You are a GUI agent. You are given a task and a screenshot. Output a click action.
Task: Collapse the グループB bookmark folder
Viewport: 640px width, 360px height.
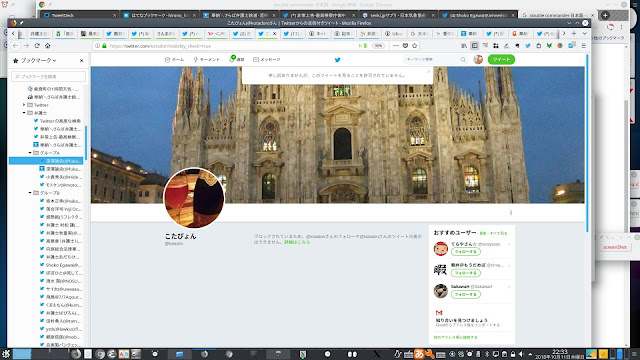point(30,193)
